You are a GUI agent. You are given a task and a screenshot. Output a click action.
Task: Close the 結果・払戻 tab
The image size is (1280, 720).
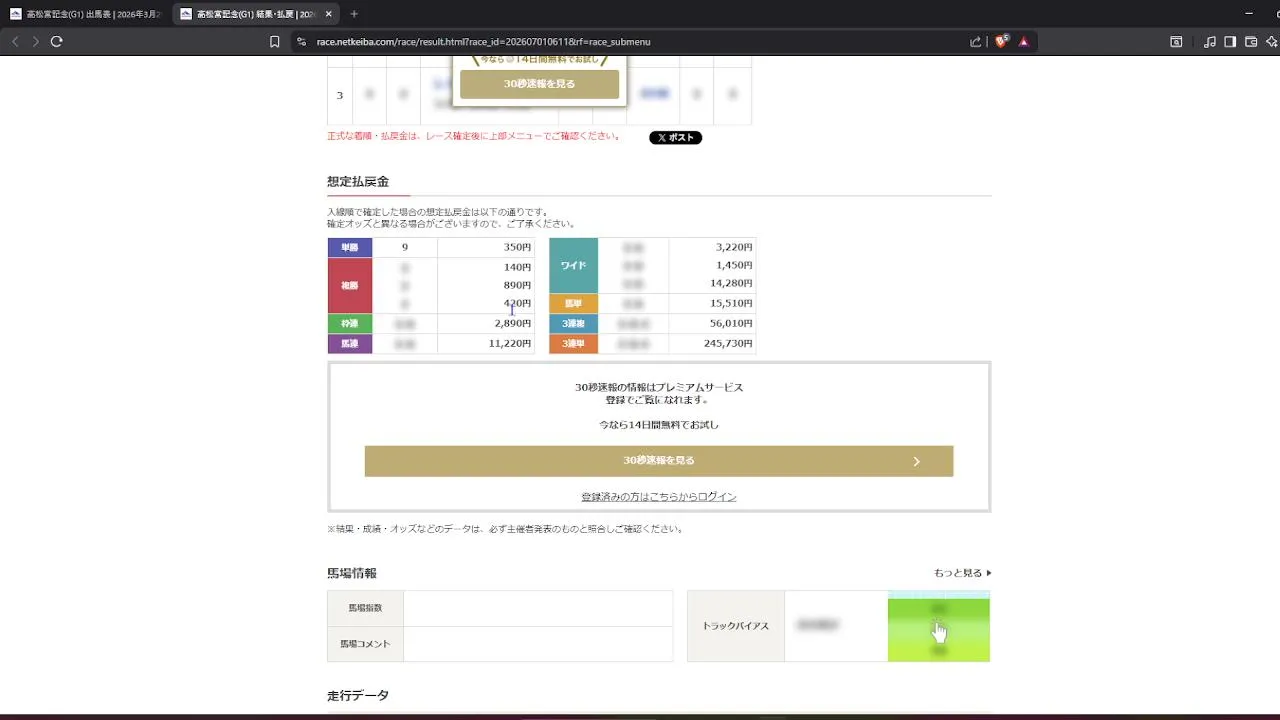[328, 14]
